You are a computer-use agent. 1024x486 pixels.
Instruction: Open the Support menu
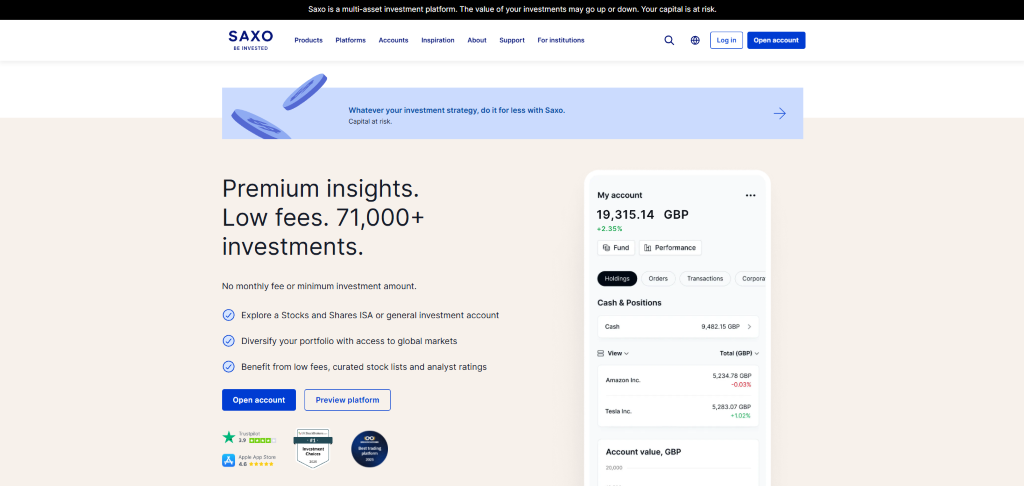pos(512,40)
